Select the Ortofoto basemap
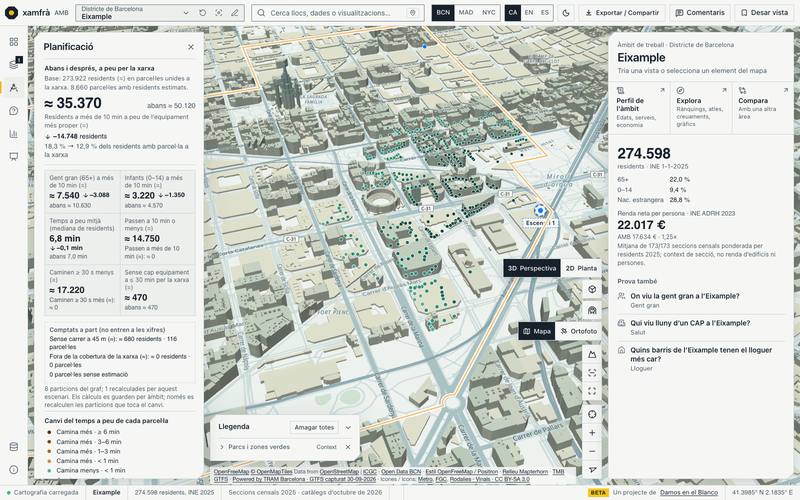 click(x=579, y=331)
